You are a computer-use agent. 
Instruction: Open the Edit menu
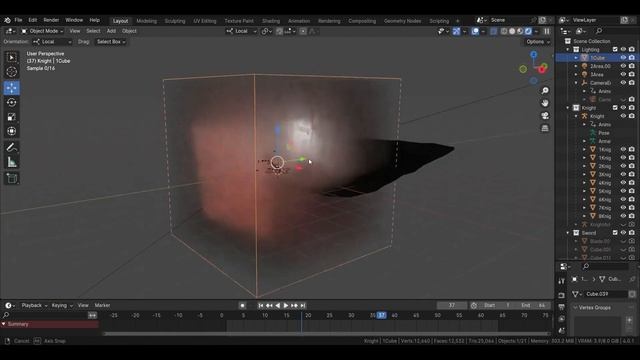coord(33,20)
